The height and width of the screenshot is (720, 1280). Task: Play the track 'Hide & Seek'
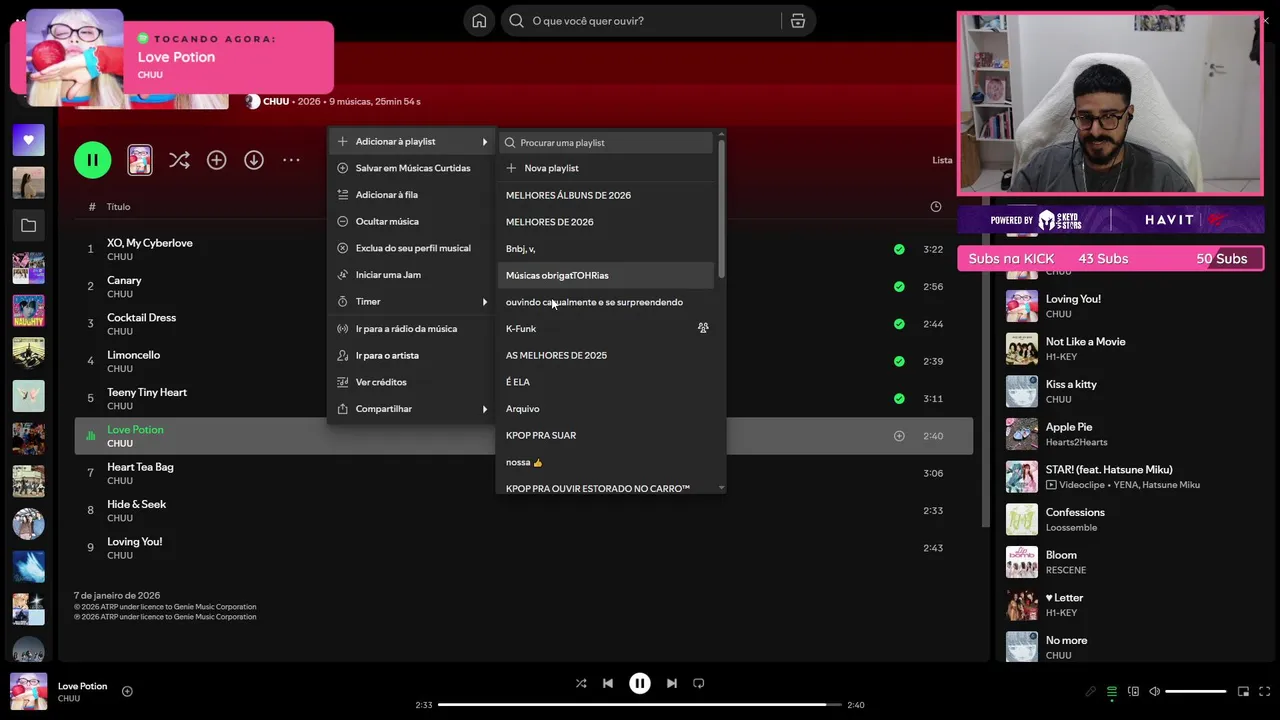tap(523, 510)
